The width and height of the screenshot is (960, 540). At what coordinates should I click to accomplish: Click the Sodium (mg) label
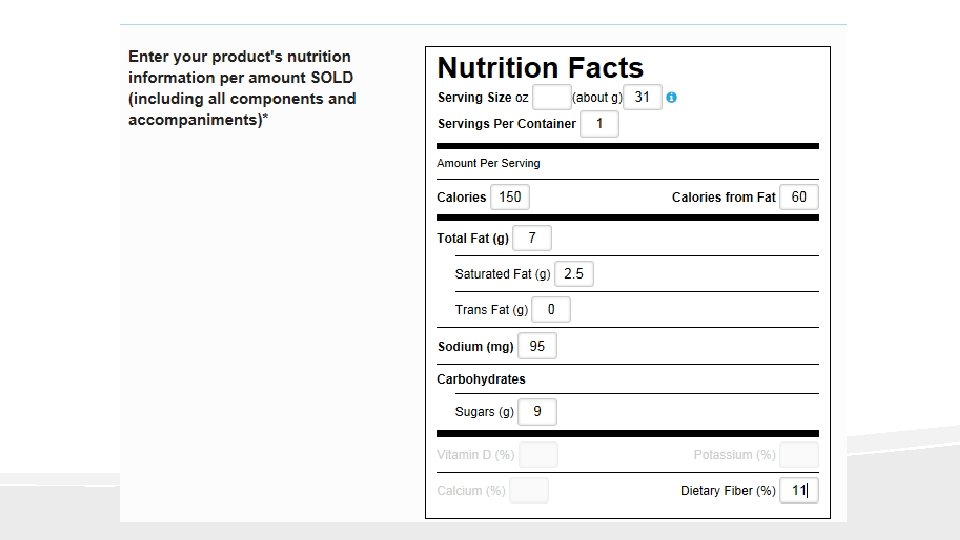(475, 347)
